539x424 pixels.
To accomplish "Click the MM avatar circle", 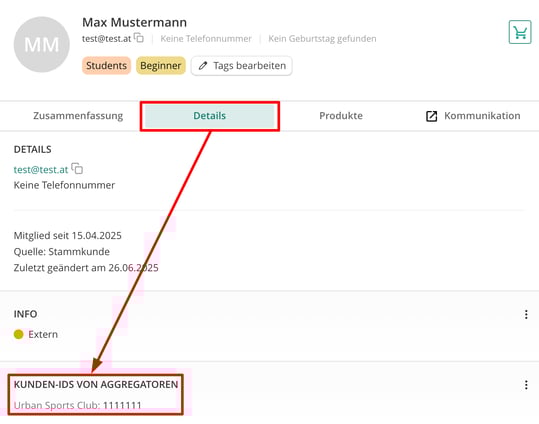I will [42, 44].
